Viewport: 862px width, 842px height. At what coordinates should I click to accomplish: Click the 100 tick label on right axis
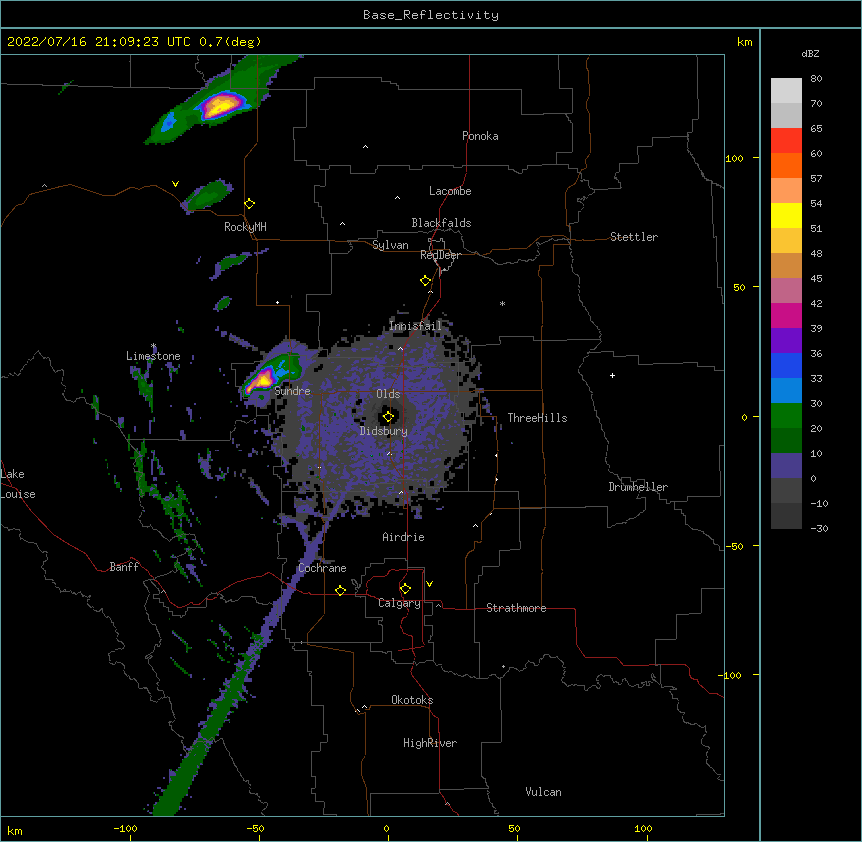coord(734,158)
